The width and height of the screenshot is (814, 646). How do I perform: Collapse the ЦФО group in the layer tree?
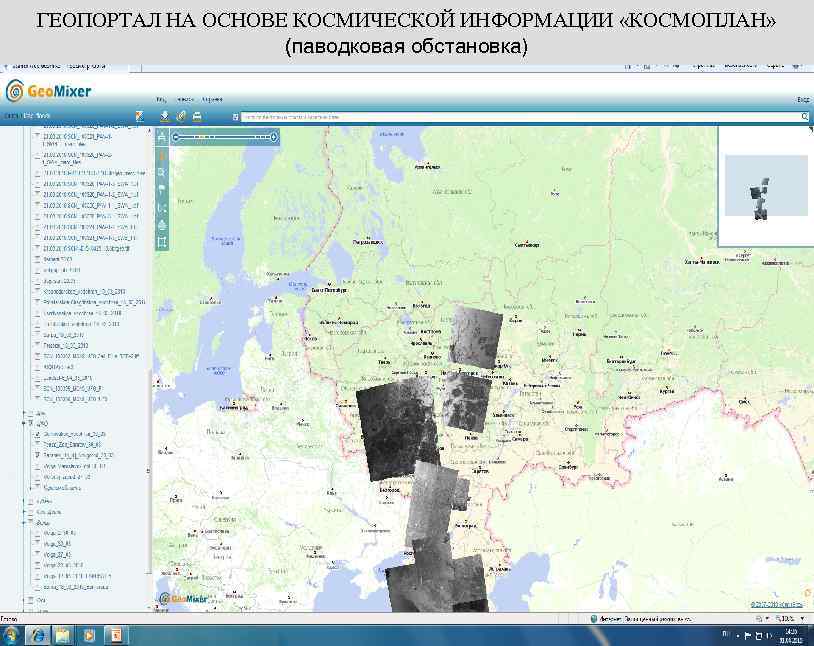click(x=24, y=423)
